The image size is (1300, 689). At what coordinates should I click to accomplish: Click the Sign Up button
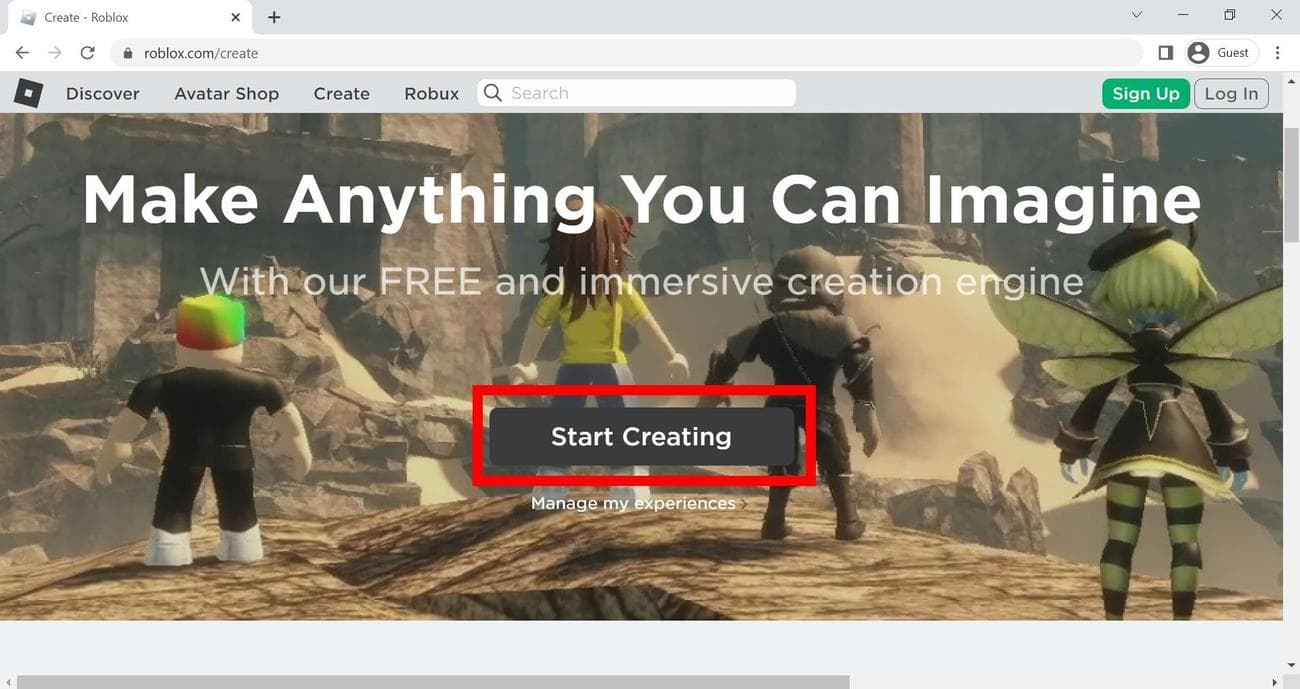pyautogui.click(x=1145, y=93)
